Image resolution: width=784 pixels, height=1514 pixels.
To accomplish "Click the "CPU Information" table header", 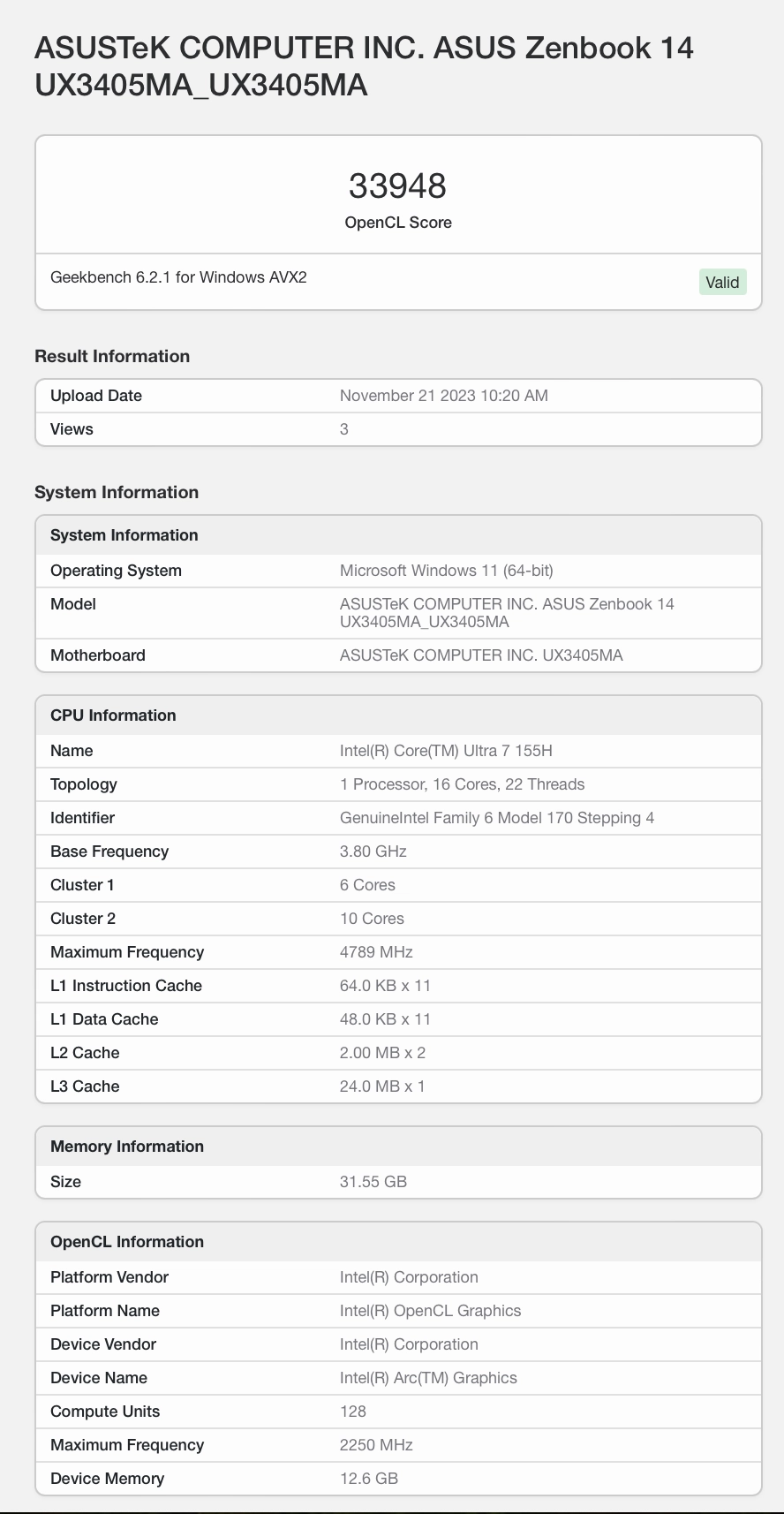I will pyautogui.click(x=398, y=715).
